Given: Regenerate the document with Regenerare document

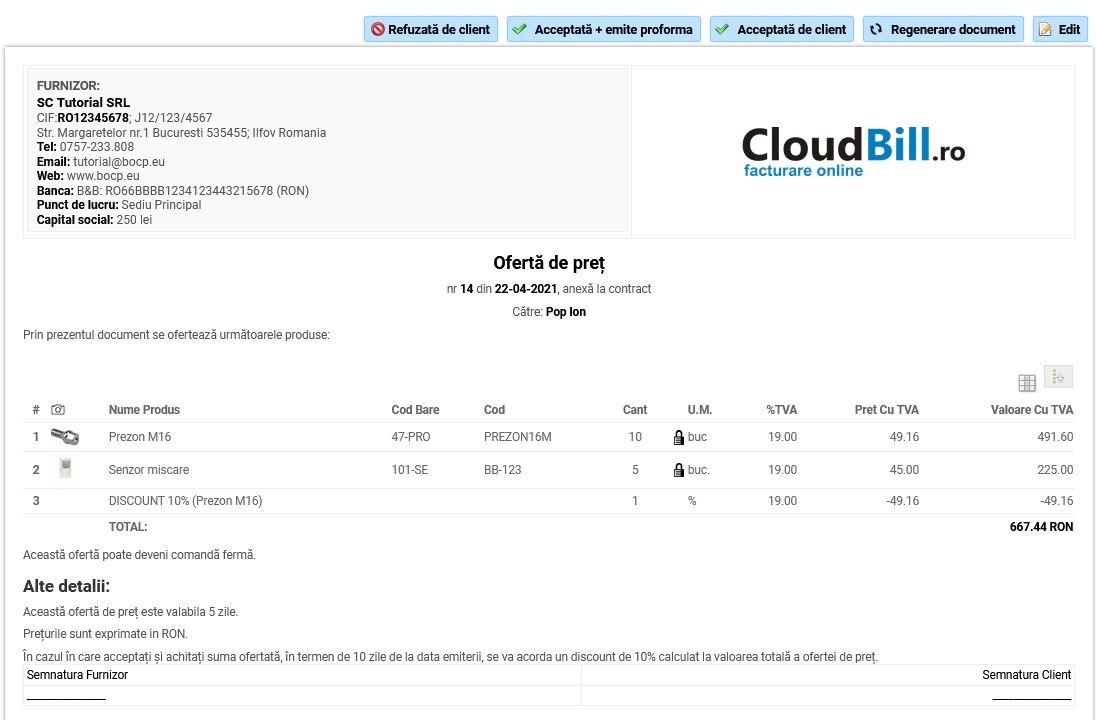Looking at the screenshot, I should [x=943, y=30].
